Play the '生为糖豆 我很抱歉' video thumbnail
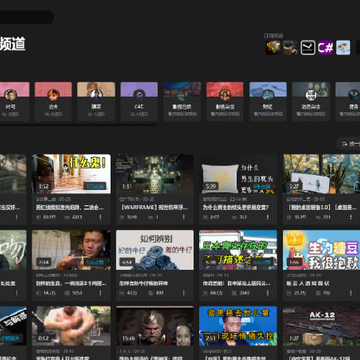This screenshot has width=360, height=360. click(x=321, y=250)
